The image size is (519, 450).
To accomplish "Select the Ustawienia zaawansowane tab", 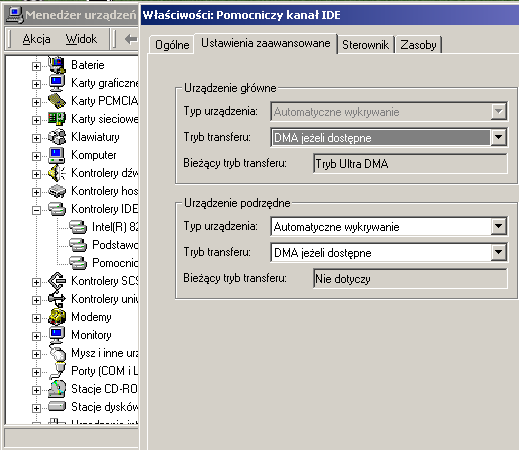I will point(266,43).
